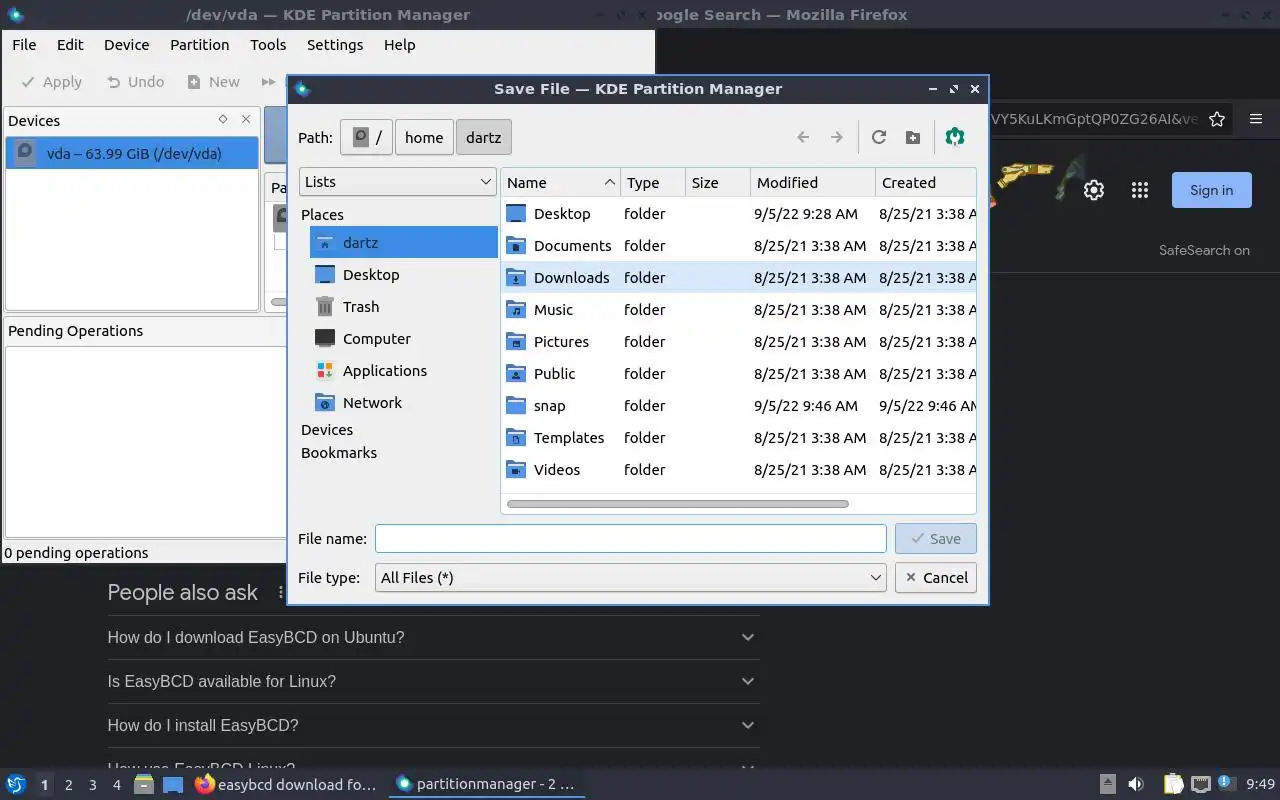Select dartz in Places
Viewport: 1280px width, 800px height.
point(404,242)
